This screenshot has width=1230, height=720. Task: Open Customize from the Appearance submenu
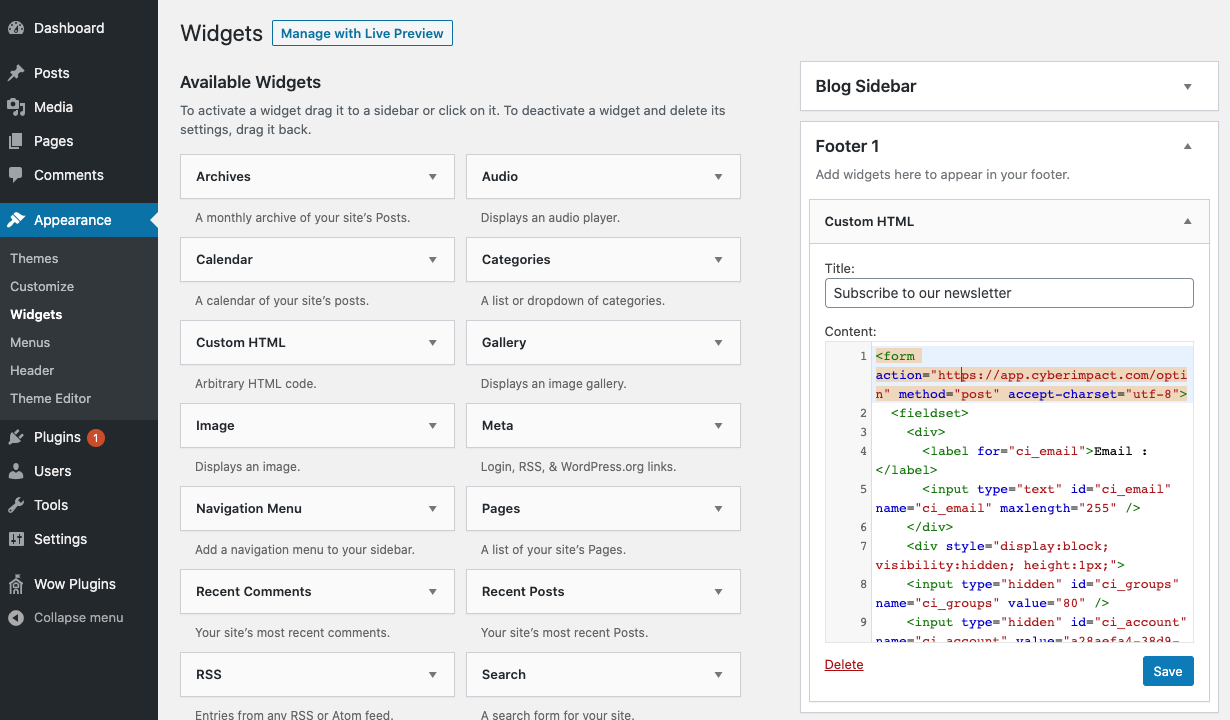tap(41, 286)
